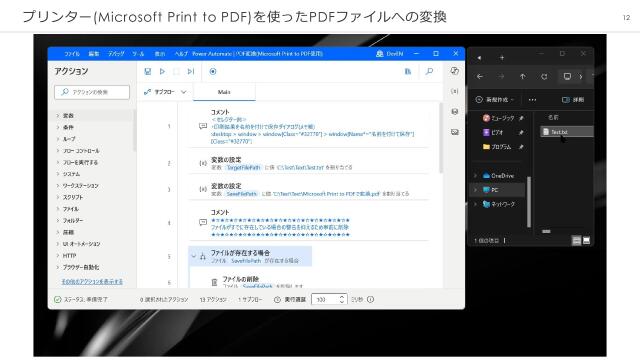Click the comment icon on step 1
This screenshot has width=640, height=360.
(x=202, y=126)
